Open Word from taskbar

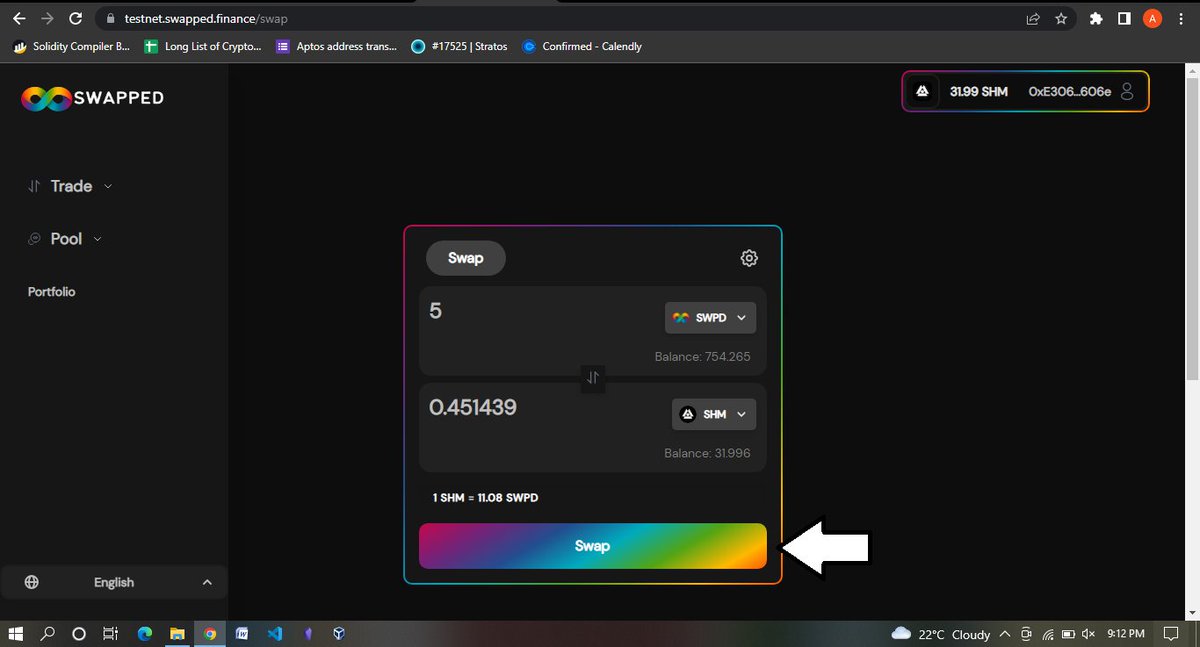click(241, 633)
